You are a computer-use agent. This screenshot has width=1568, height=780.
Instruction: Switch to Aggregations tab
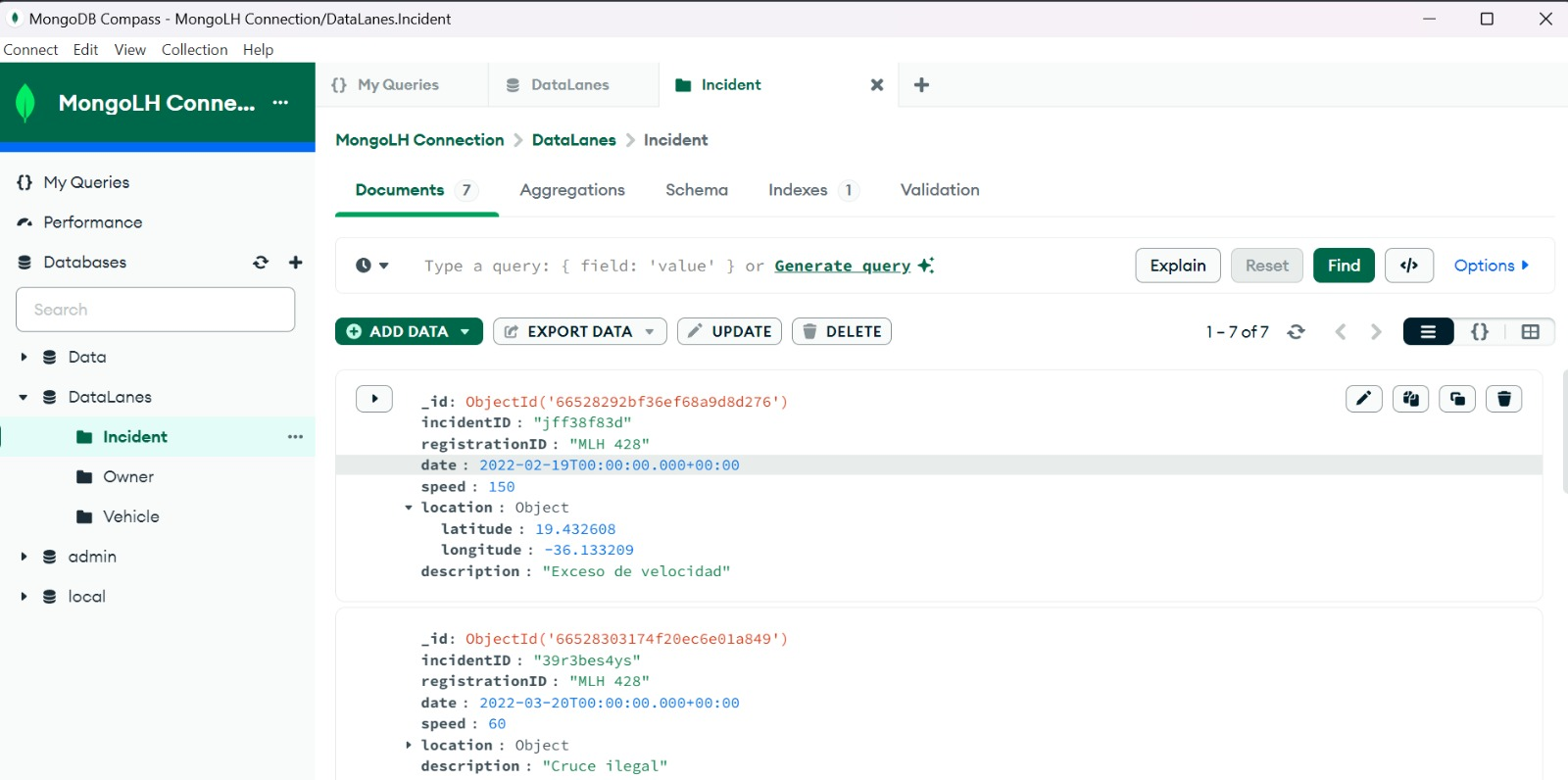(x=572, y=190)
